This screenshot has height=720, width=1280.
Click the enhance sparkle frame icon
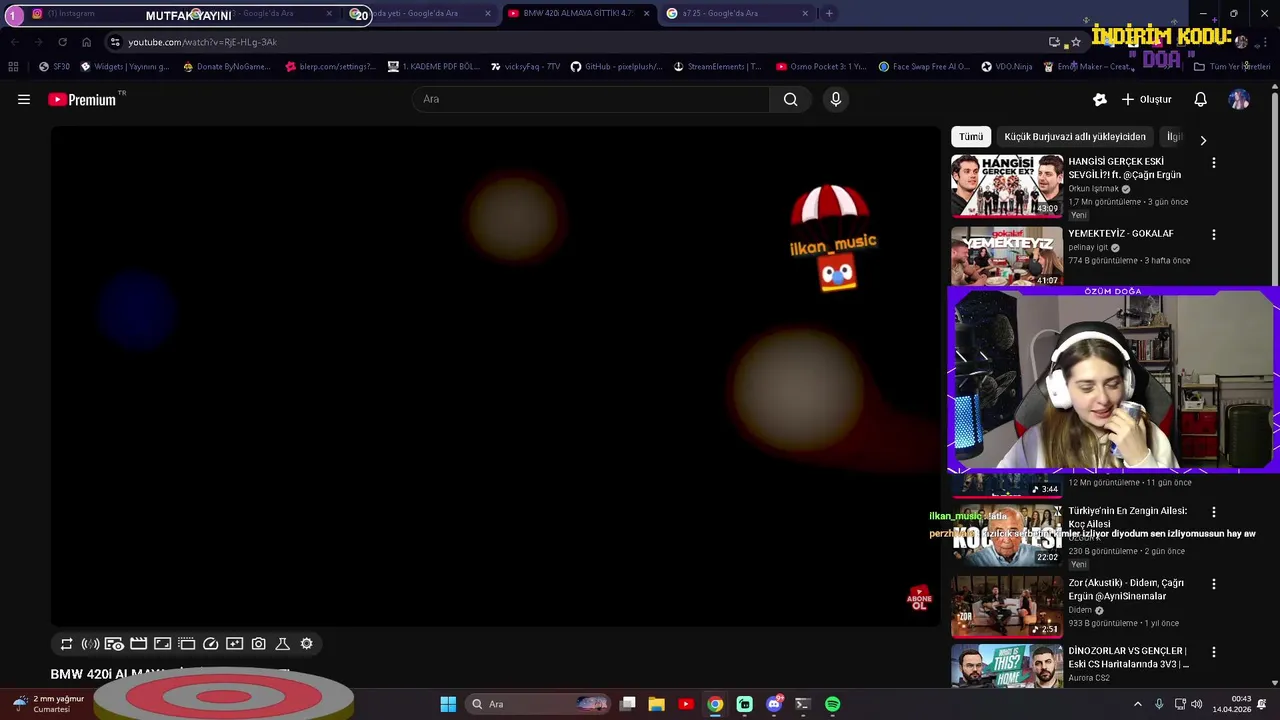[x=234, y=644]
